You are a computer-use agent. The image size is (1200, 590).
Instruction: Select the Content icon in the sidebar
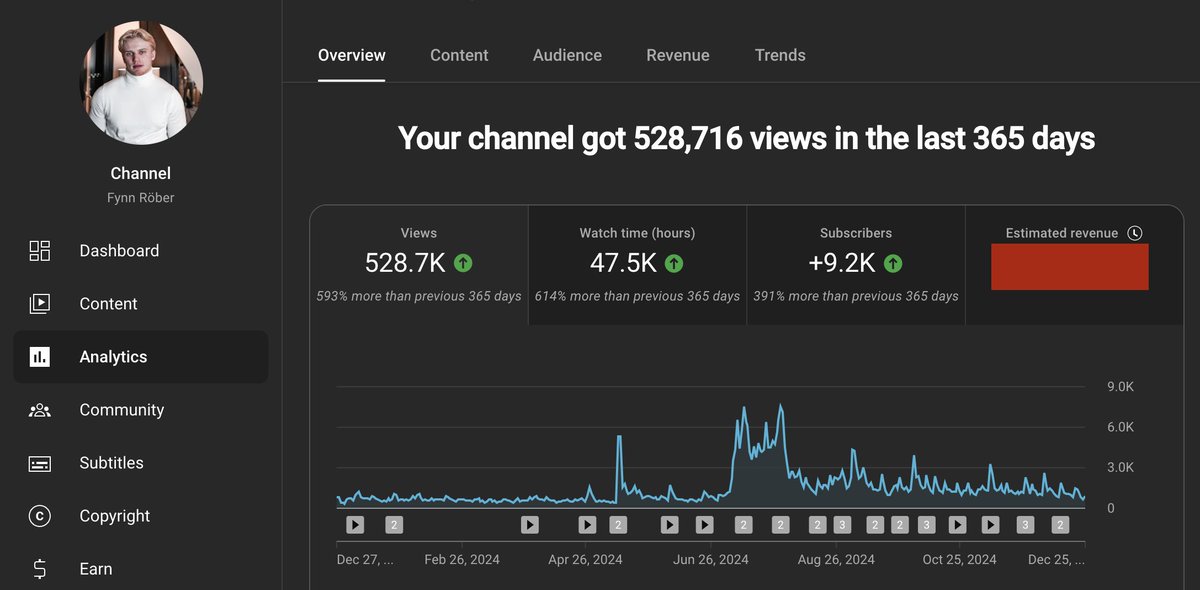click(x=40, y=303)
